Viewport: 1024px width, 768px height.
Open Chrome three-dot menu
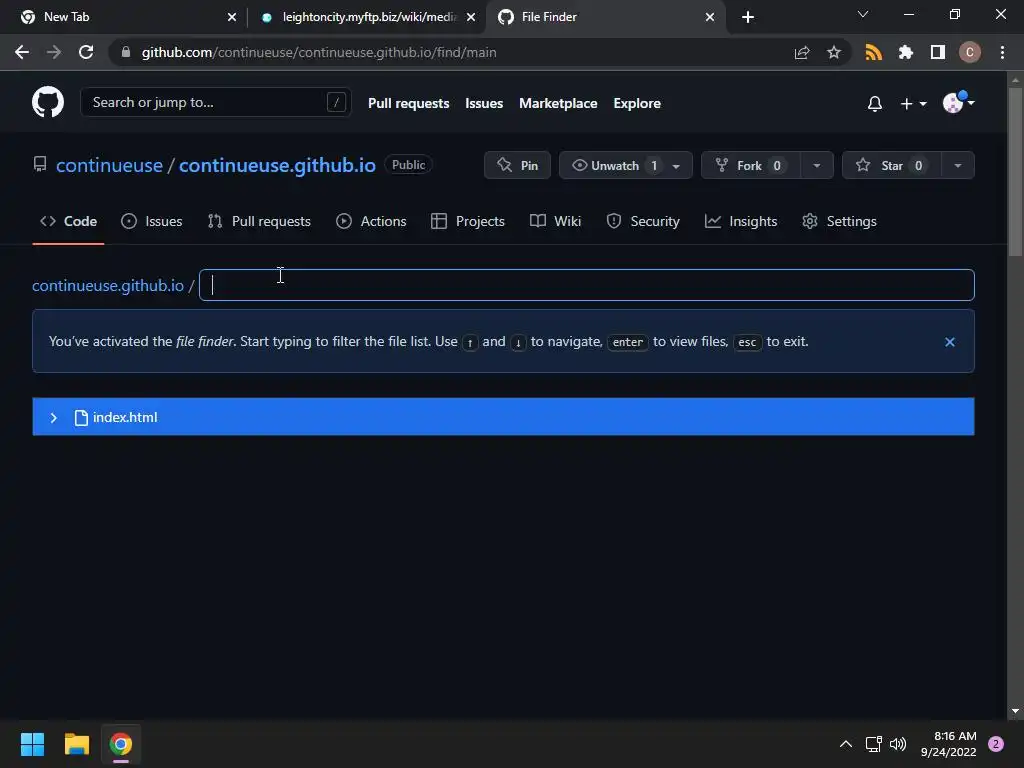(x=1002, y=52)
